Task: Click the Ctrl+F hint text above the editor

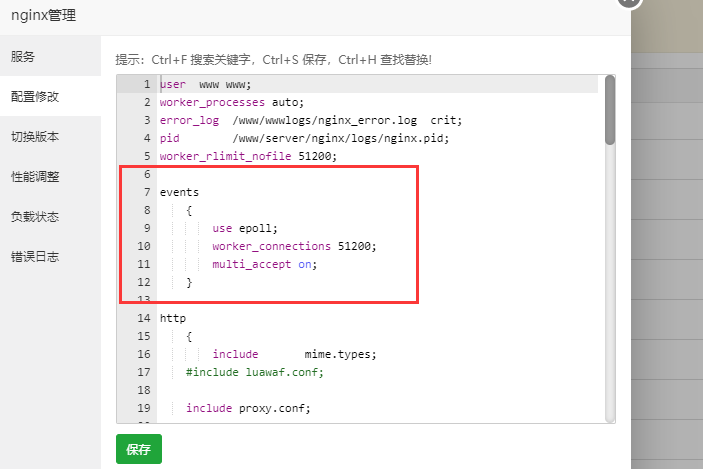Action: click(x=273, y=60)
